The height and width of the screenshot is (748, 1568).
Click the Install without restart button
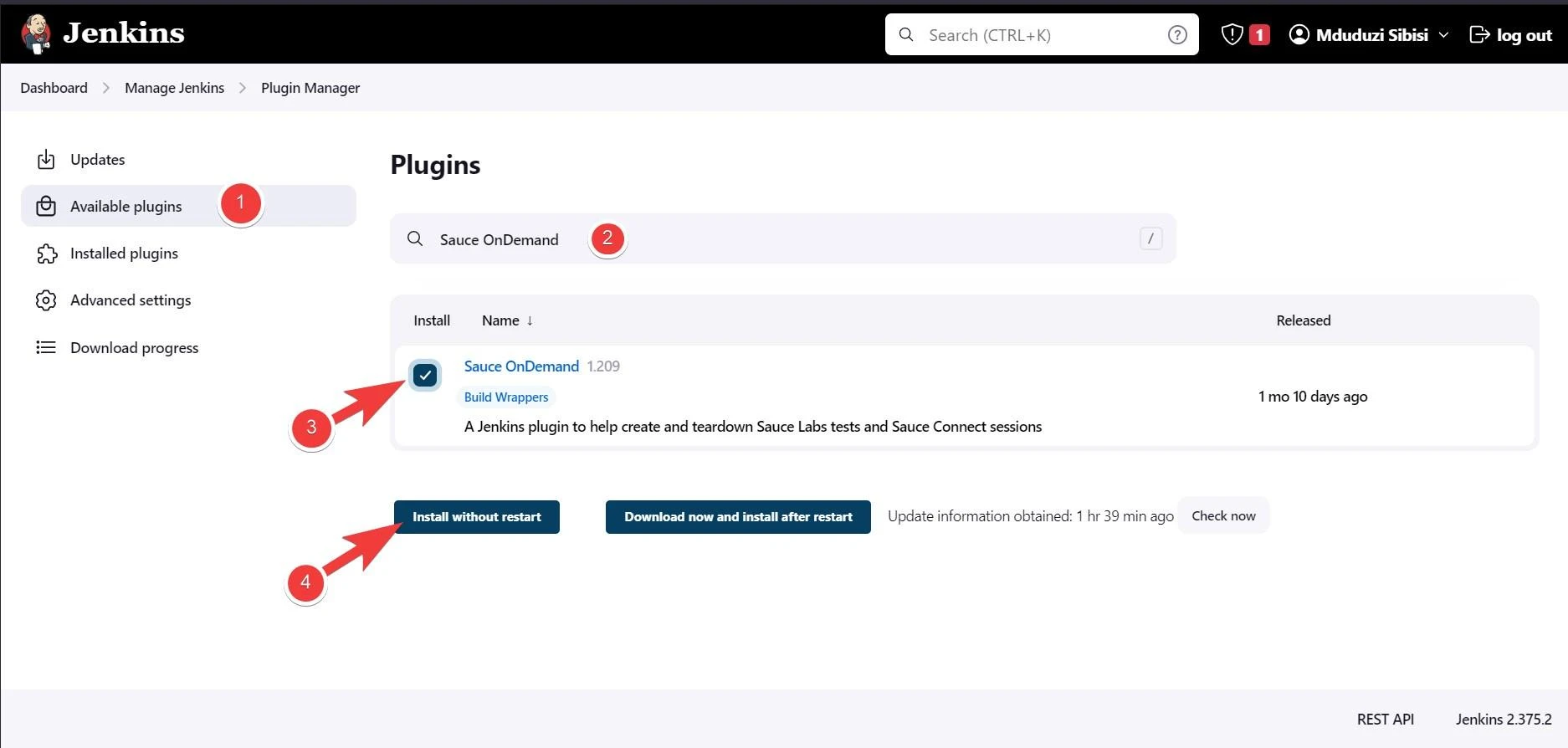click(477, 517)
